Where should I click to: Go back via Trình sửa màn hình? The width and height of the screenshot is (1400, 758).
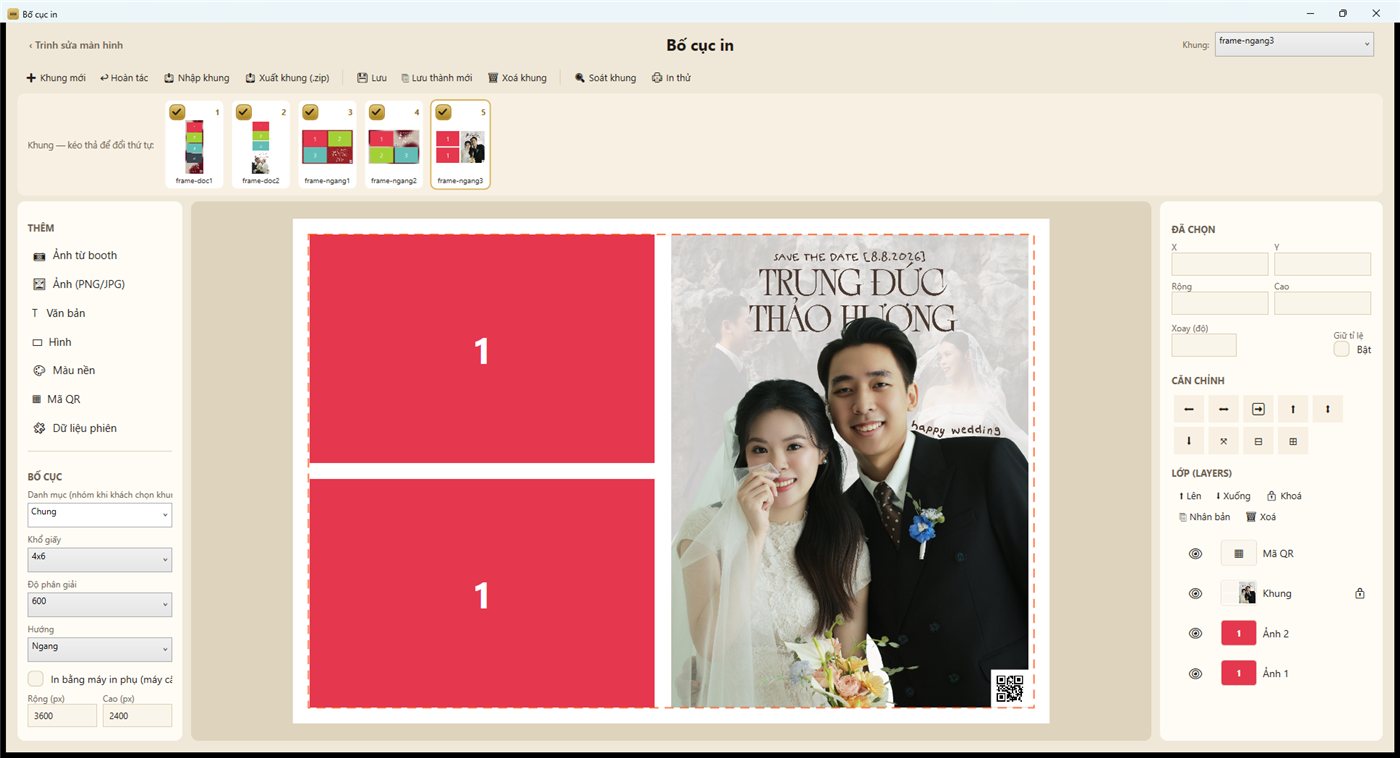[x=76, y=45]
